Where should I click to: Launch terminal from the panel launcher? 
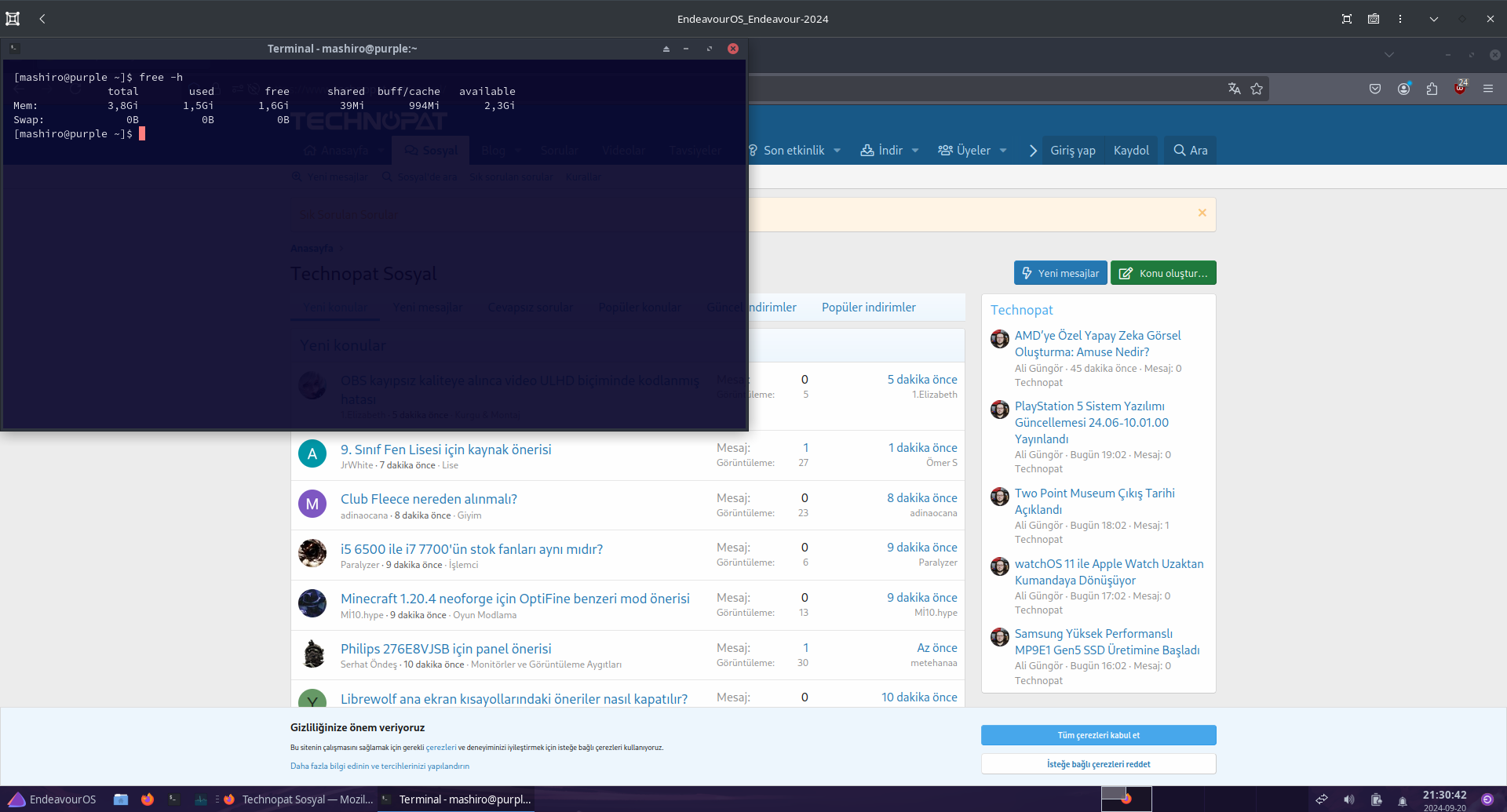(x=174, y=799)
